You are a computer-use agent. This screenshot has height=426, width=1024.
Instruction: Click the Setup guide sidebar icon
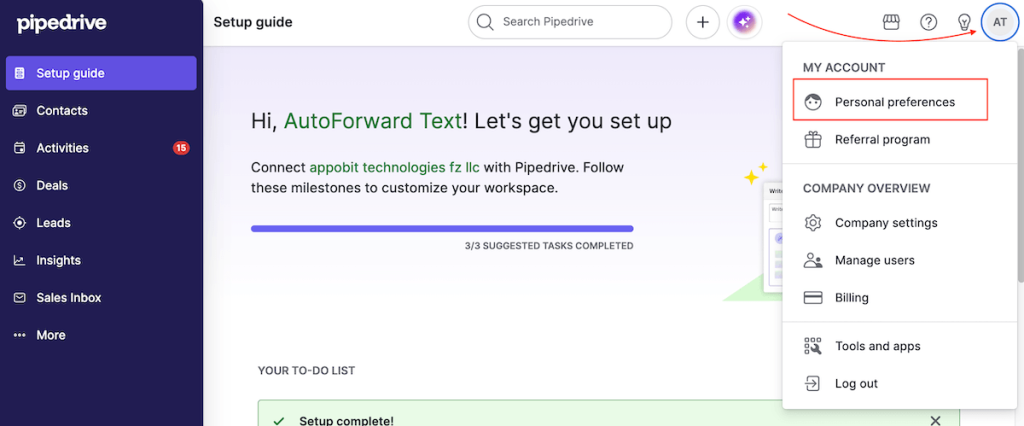(20, 73)
